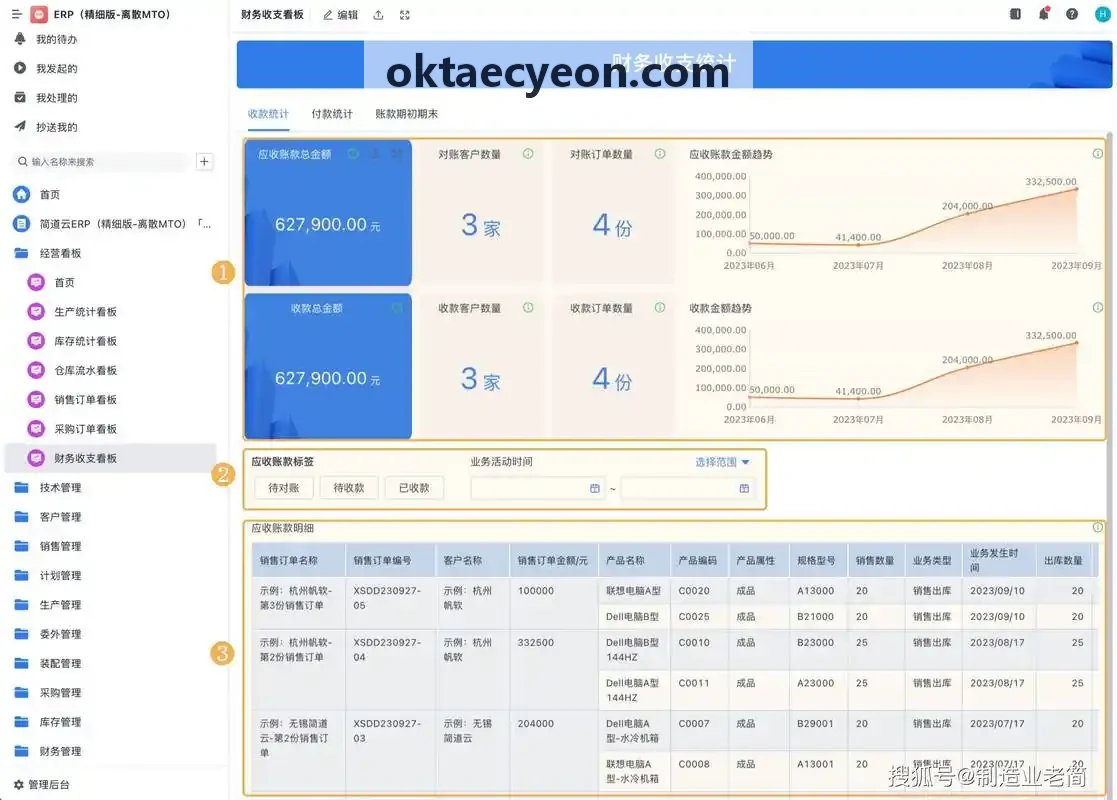Toggle fullscreen view icon in header
This screenshot has height=800, width=1117.
coord(405,15)
